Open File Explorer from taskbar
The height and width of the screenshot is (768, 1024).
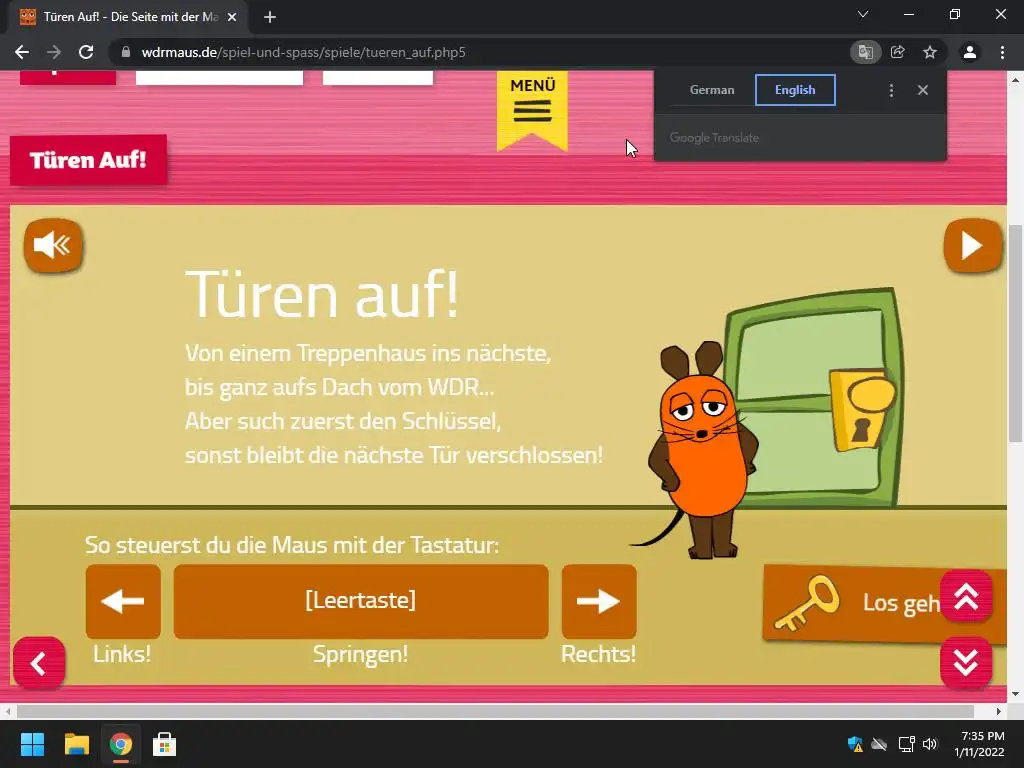point(76,744)
